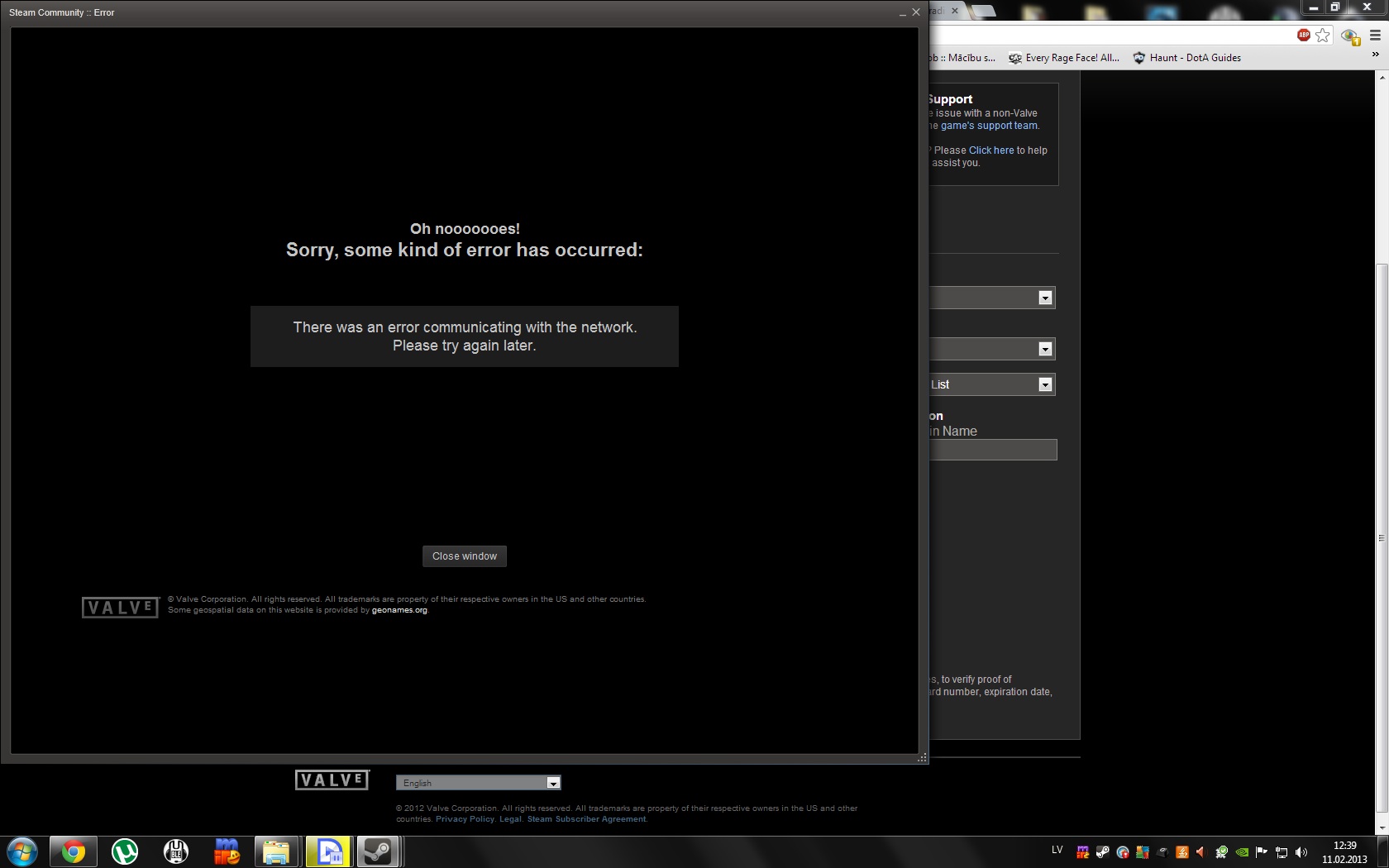Click the gauge tray icon with red badge
Viewport: 1389px width, 868px height.
pos(1122,852)
